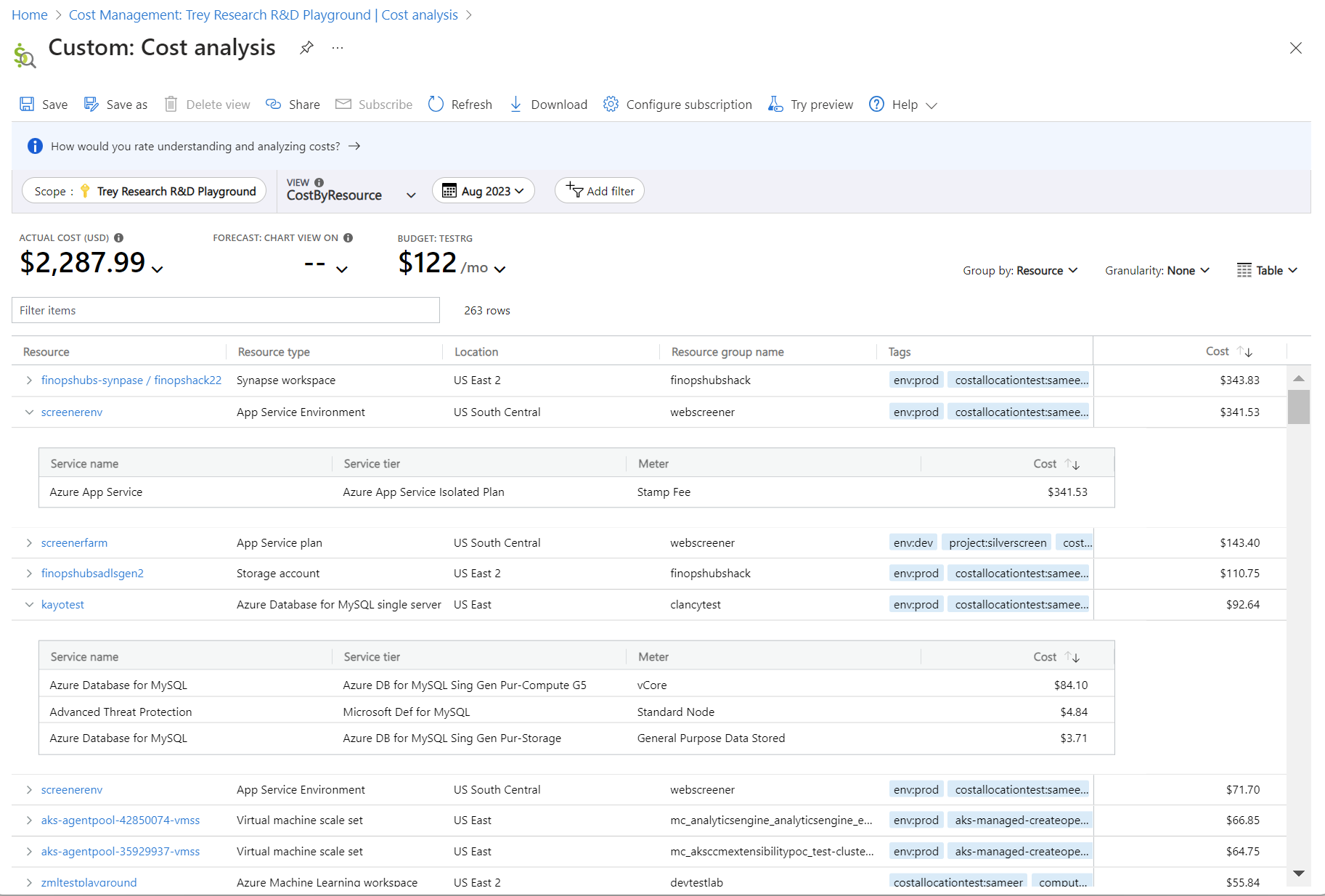Click Save as in toolbar
The image size is (1325, 896).
116,105
